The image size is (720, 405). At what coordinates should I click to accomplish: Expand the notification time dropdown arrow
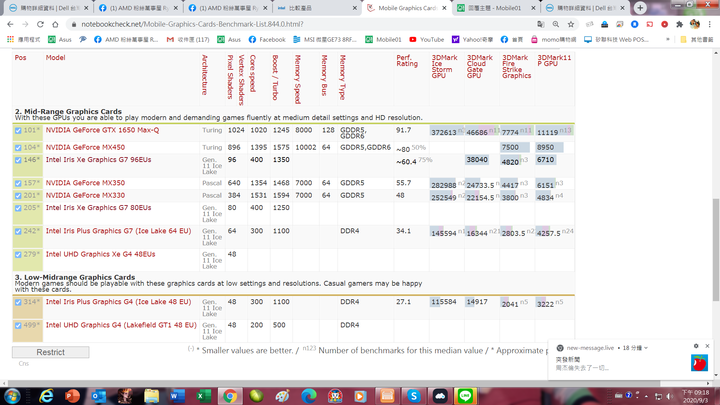pyautogui.click(x=646, y=348)
